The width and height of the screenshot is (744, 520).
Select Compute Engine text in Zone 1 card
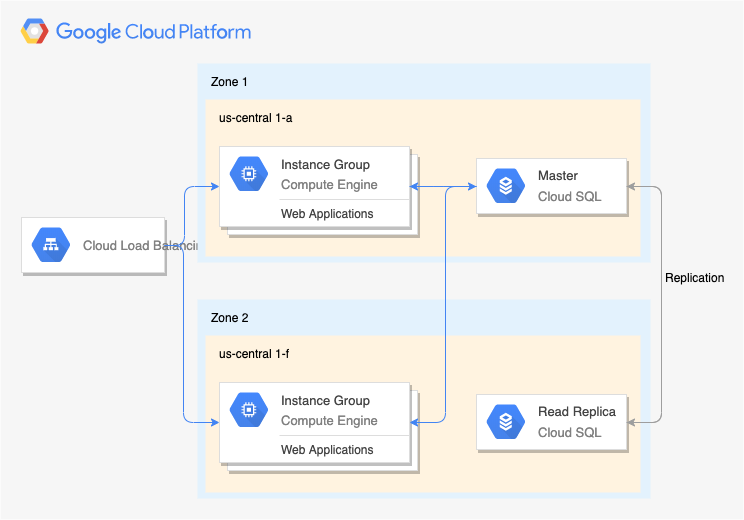[x=329, y=185]
